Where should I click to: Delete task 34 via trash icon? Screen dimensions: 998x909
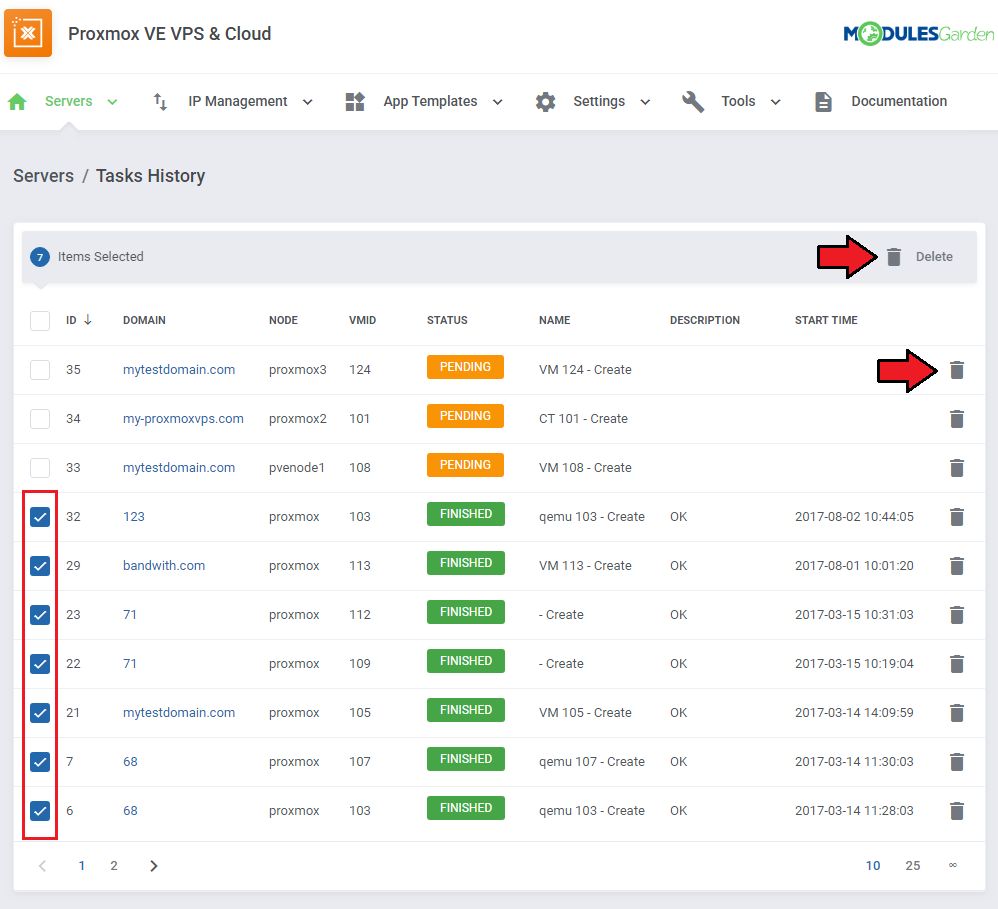point(957,419)
